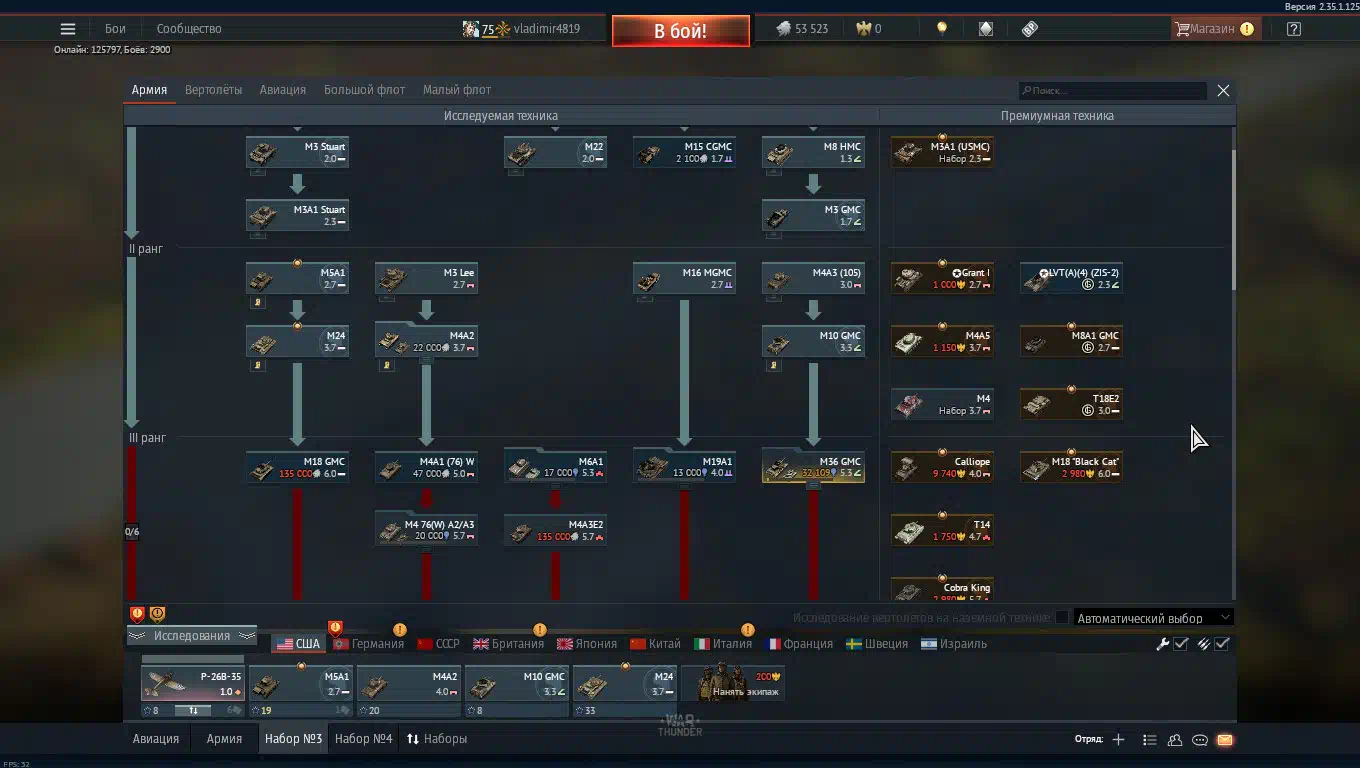This screenshot has width=1360, height=768.
Task: Select premium M8A1 GMC card
Action: tap(1071, 342)
